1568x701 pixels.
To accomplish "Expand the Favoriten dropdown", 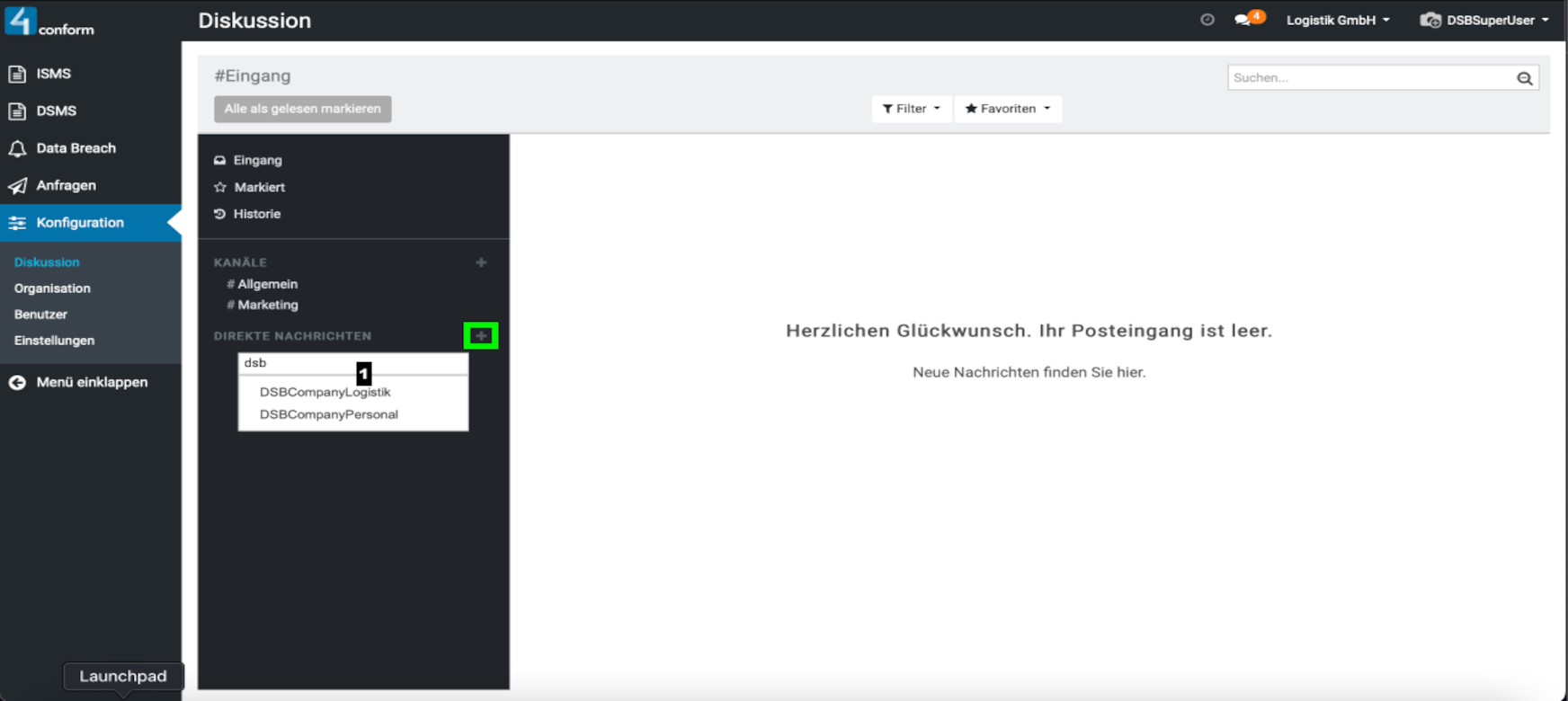I will point(1007,109).
